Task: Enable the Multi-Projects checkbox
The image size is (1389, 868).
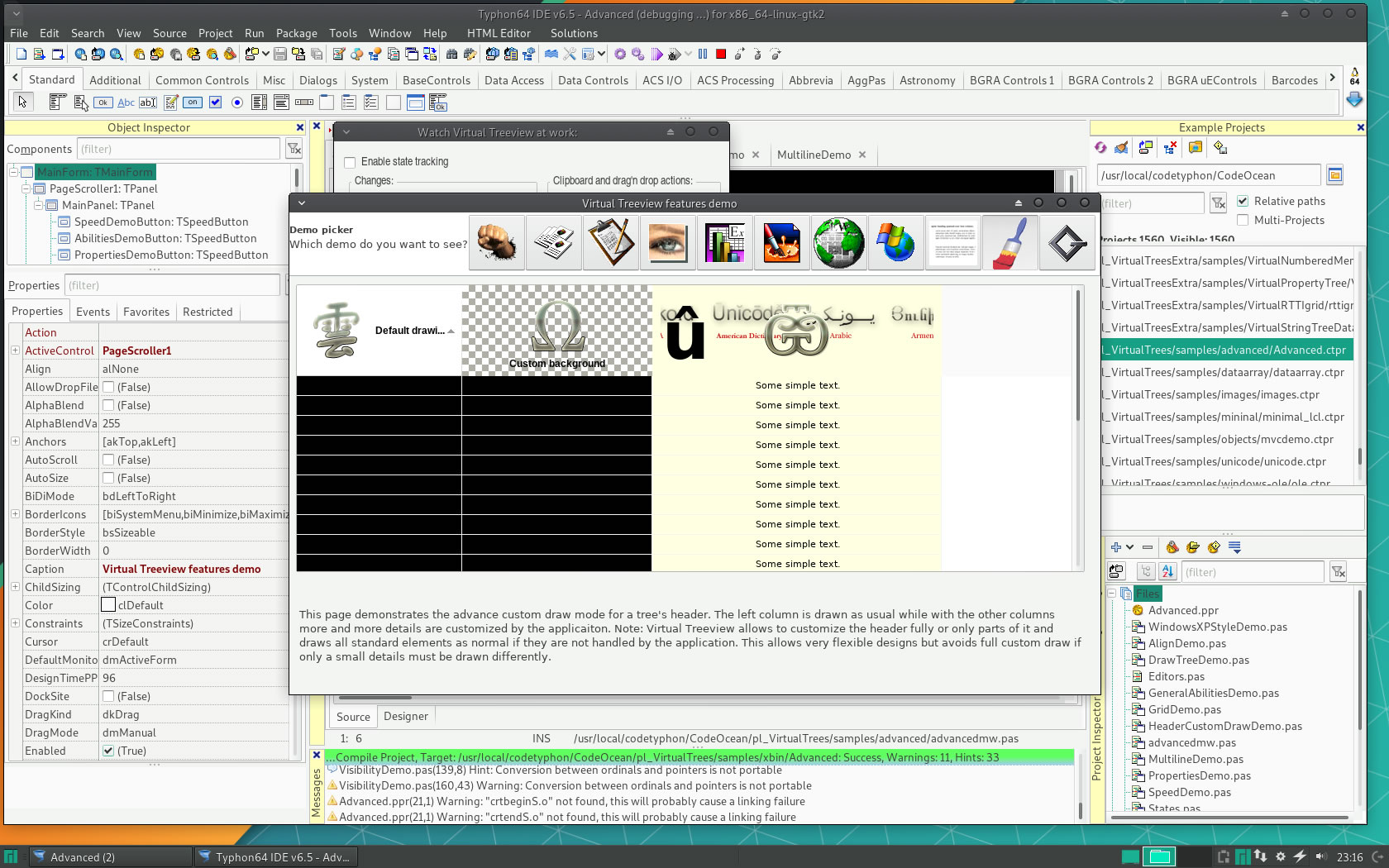Action: click(x=1243, y=220)
